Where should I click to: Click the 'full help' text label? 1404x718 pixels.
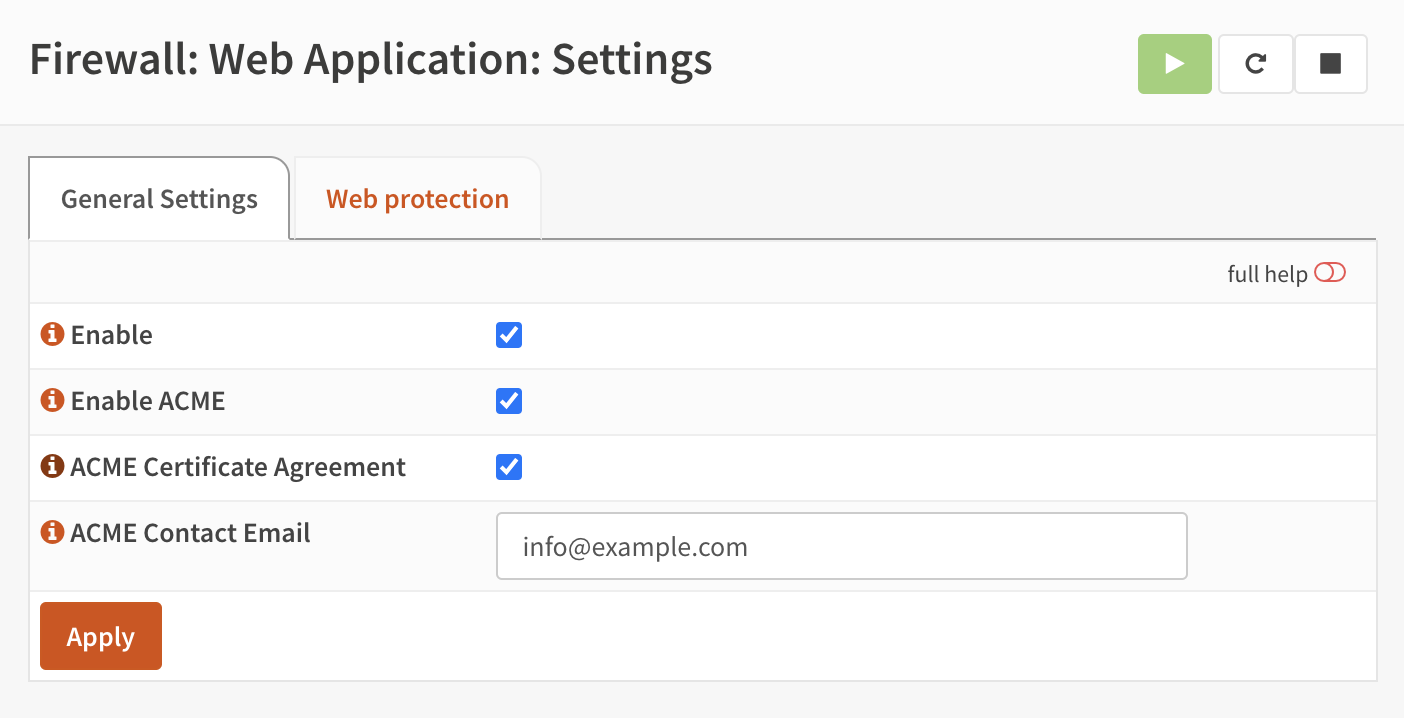click(x=1267, y=274)
